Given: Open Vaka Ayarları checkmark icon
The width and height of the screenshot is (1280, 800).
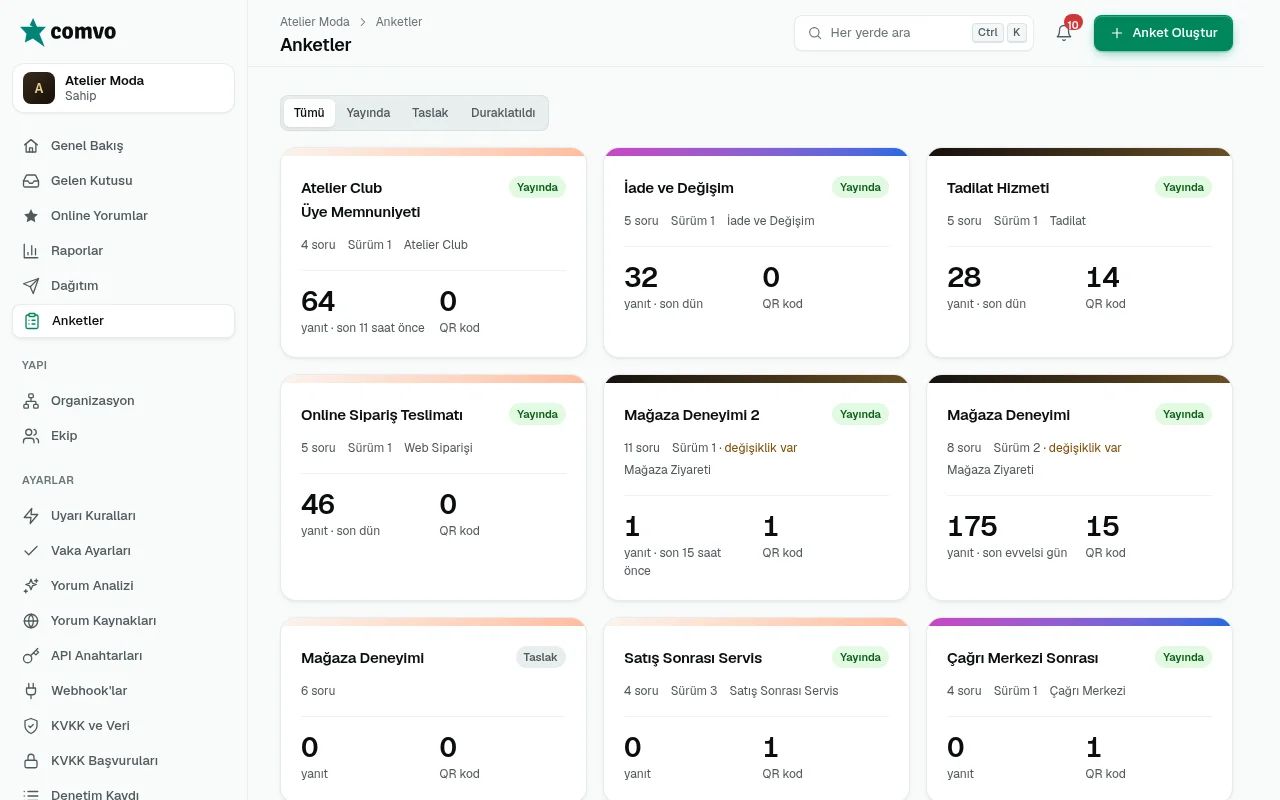Looking at the screenshot, I should pyautogui.click(x=31, y=551).
